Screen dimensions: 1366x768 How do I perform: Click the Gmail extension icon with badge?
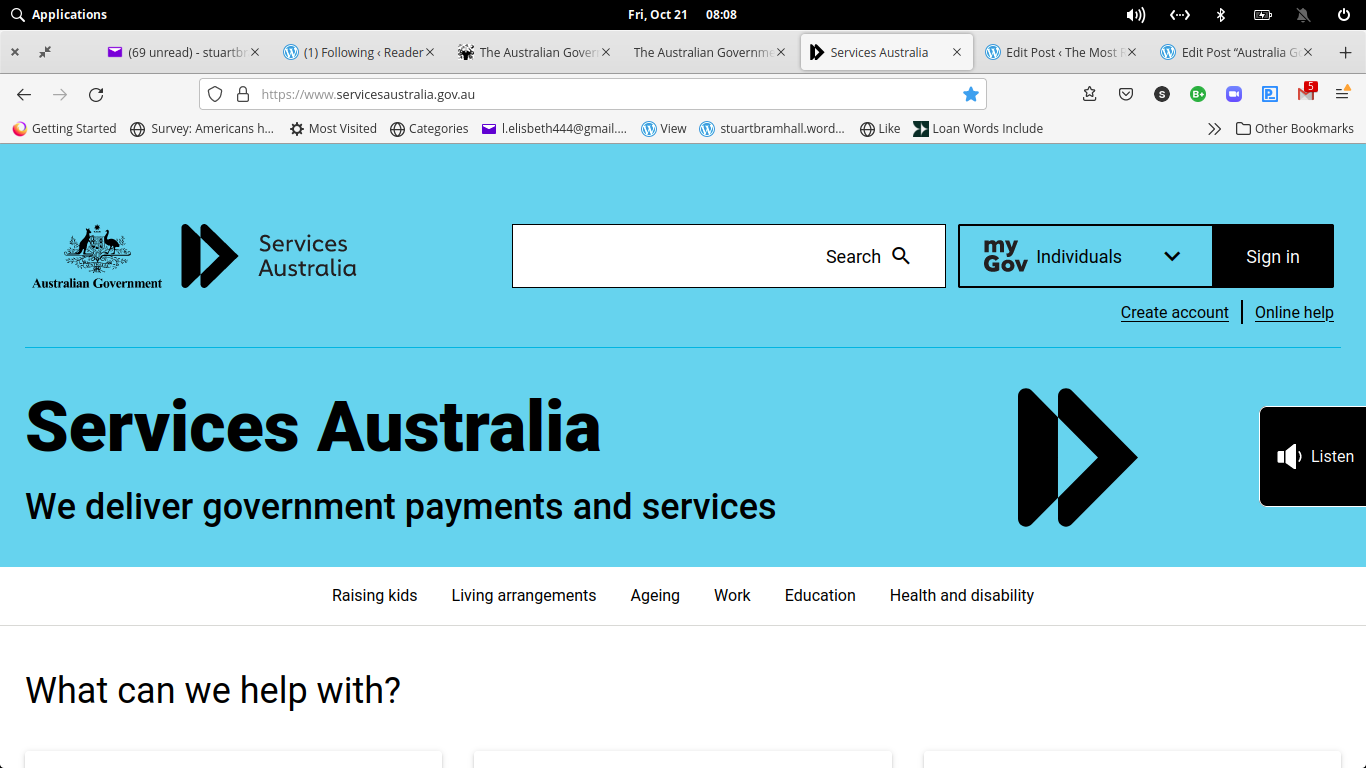coord(1306,94)
